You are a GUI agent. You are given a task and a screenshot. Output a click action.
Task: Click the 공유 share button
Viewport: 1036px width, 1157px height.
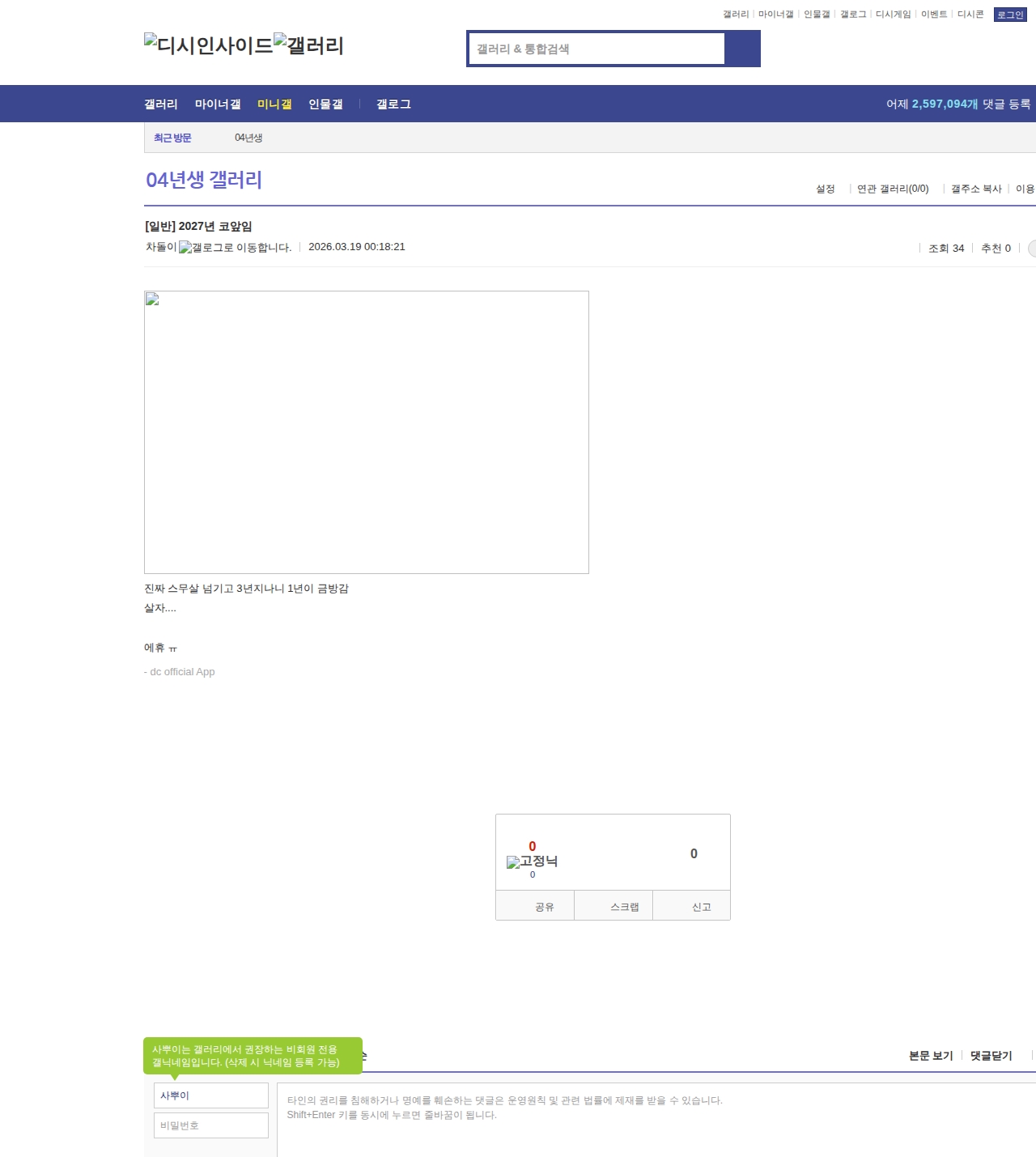click(x=545, y=907)
